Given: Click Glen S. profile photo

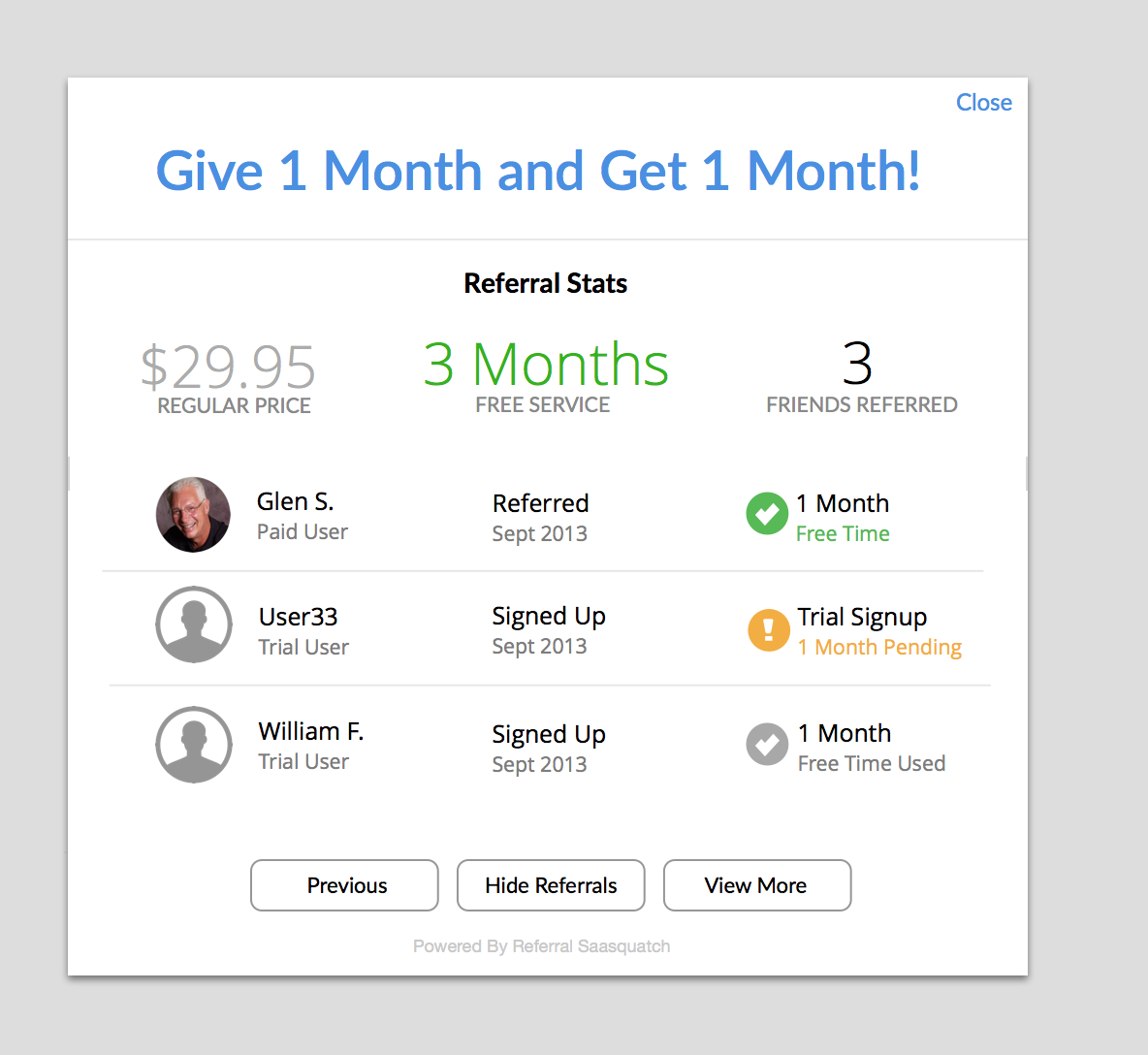Looking at the screenshot, I should point(194,515).
